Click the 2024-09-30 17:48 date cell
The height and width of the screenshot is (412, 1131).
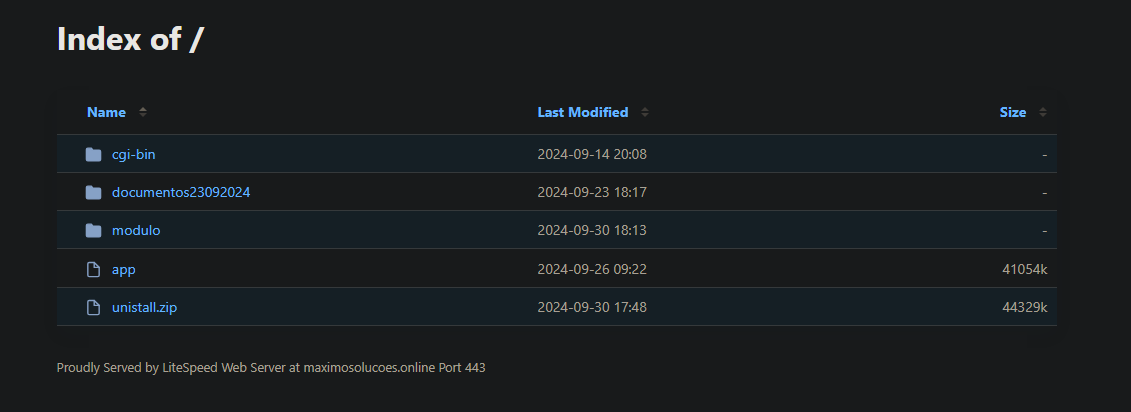592,307
